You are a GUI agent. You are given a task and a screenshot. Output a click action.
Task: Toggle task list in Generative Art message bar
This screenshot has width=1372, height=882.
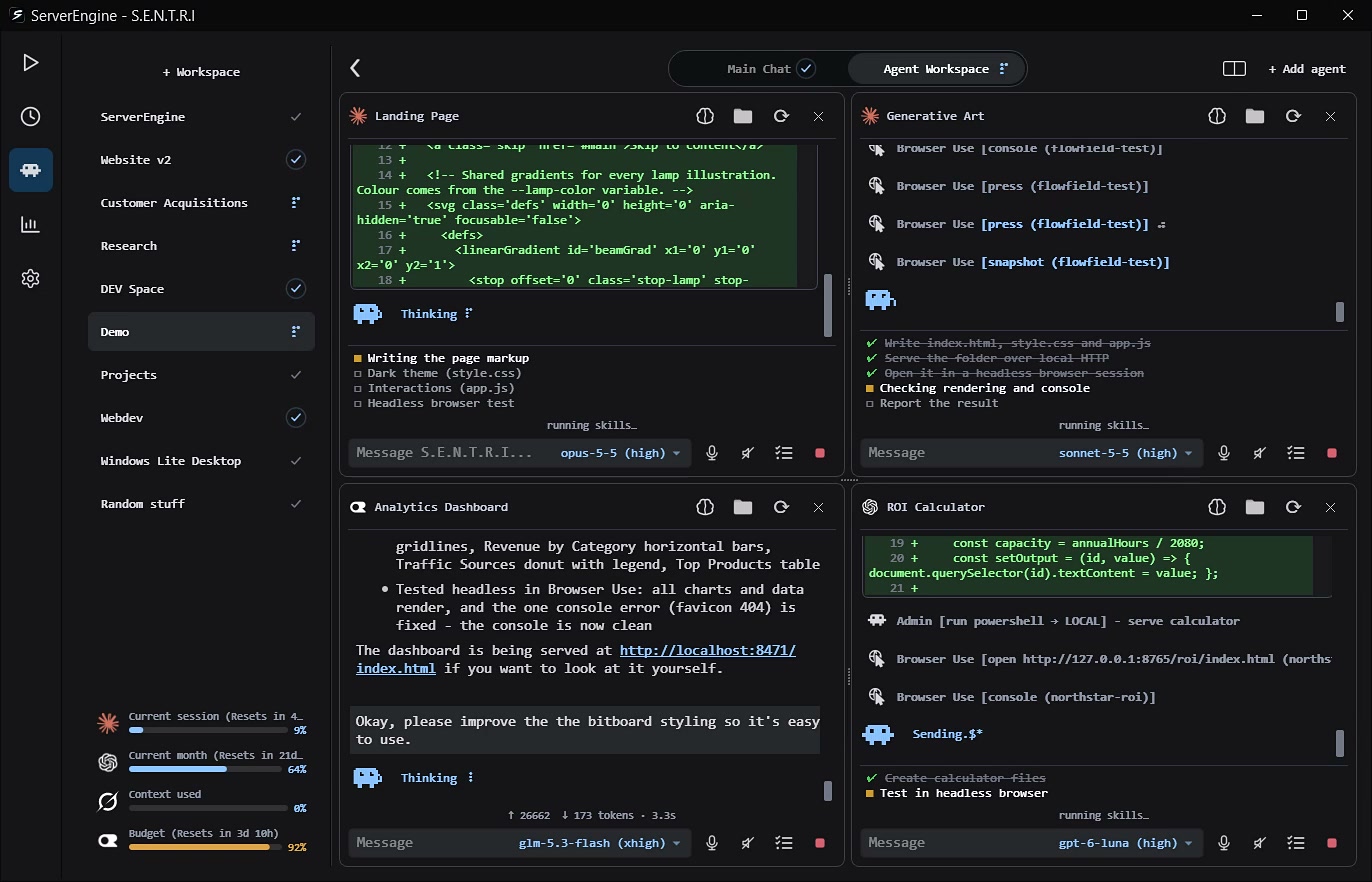1296,453
